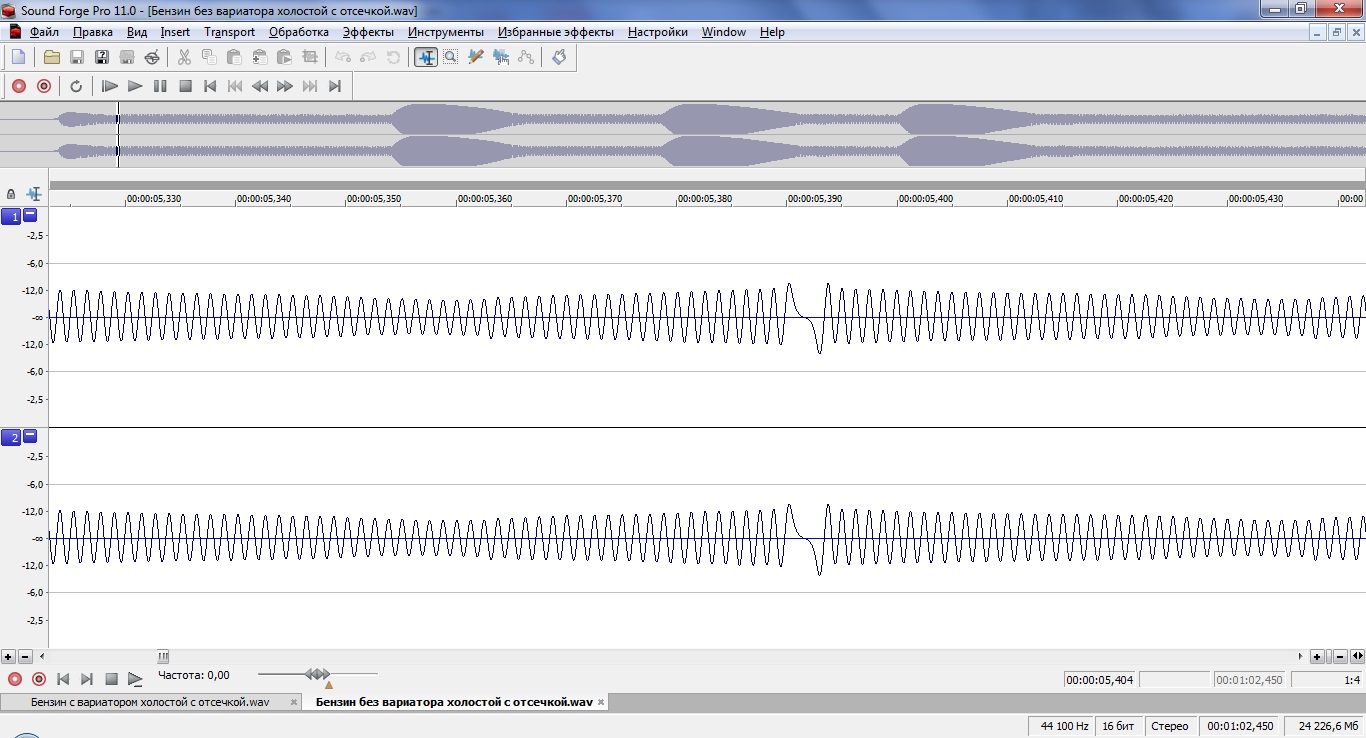Click the Cut scissors icon
This screenshot has width=1366, height=738.
pyautogui.click(x=184, y=57)
